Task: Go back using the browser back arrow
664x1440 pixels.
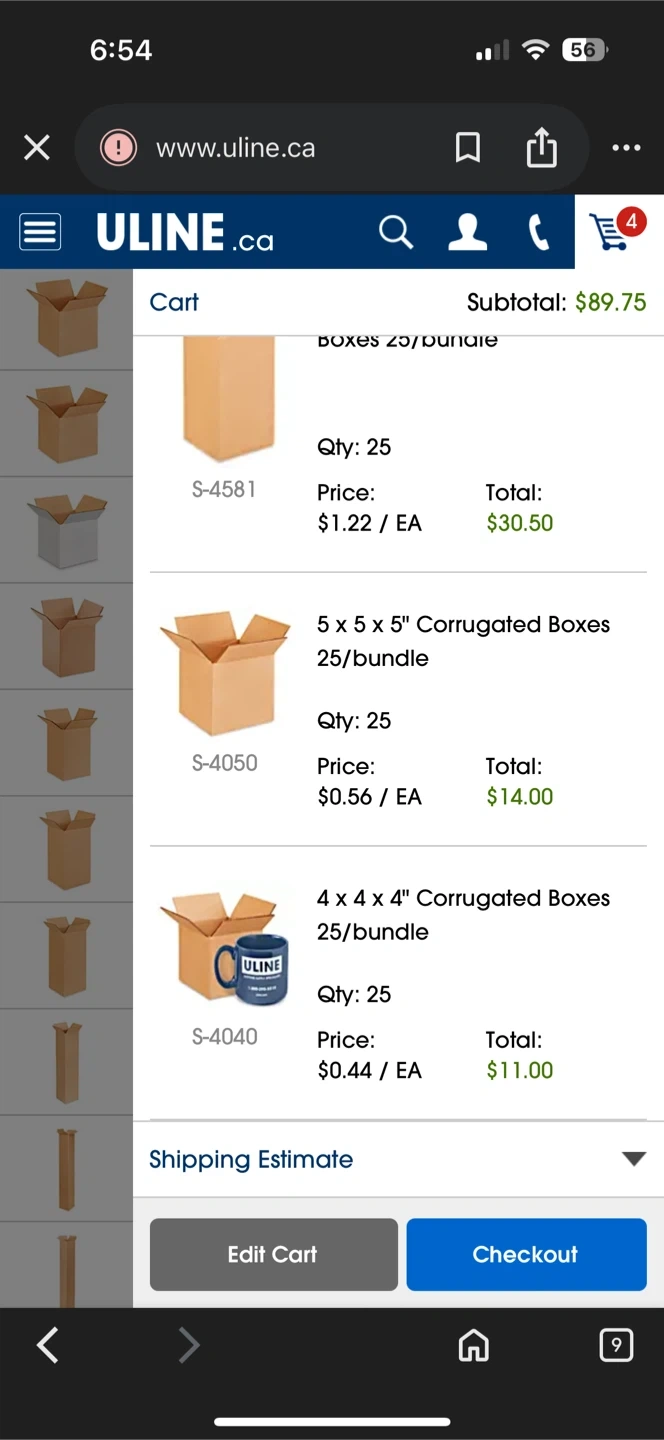Action: [x=47, y=1345]
